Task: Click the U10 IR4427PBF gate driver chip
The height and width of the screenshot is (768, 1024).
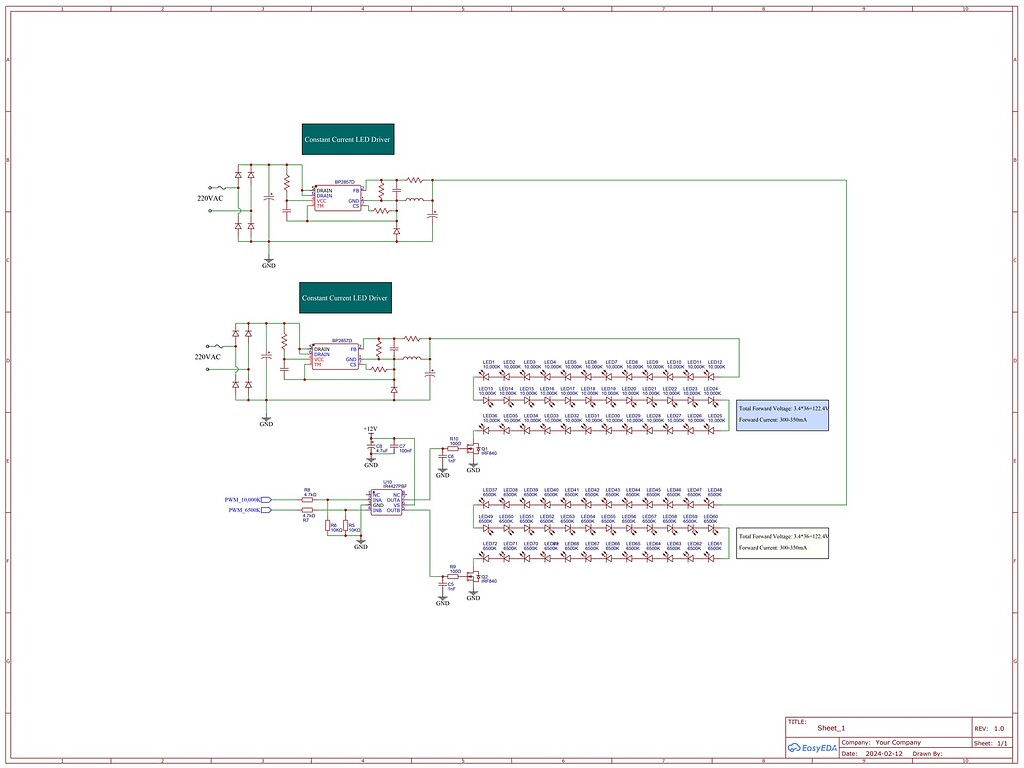Action: 387,503
